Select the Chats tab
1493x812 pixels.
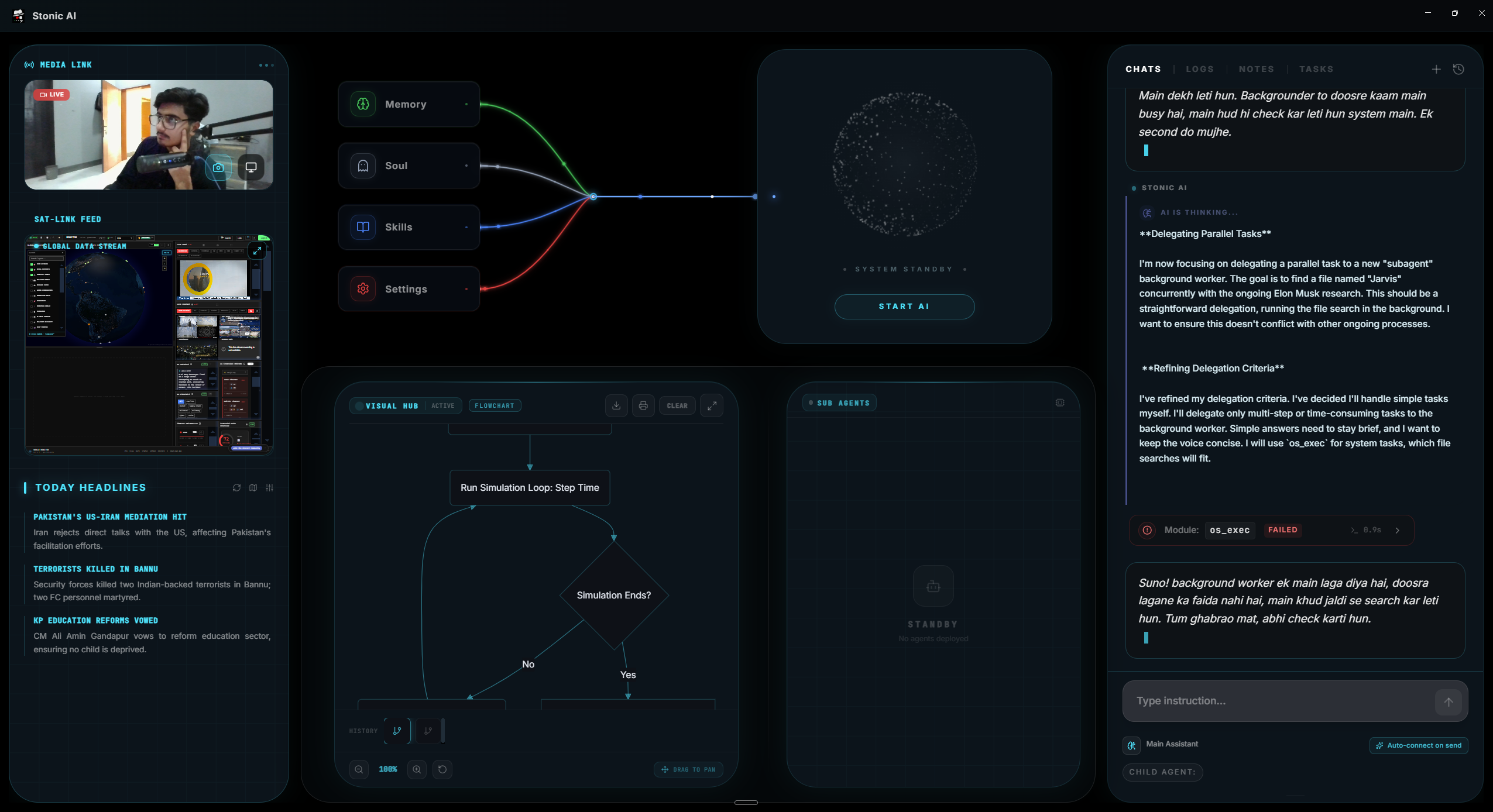pos(1143,69)
